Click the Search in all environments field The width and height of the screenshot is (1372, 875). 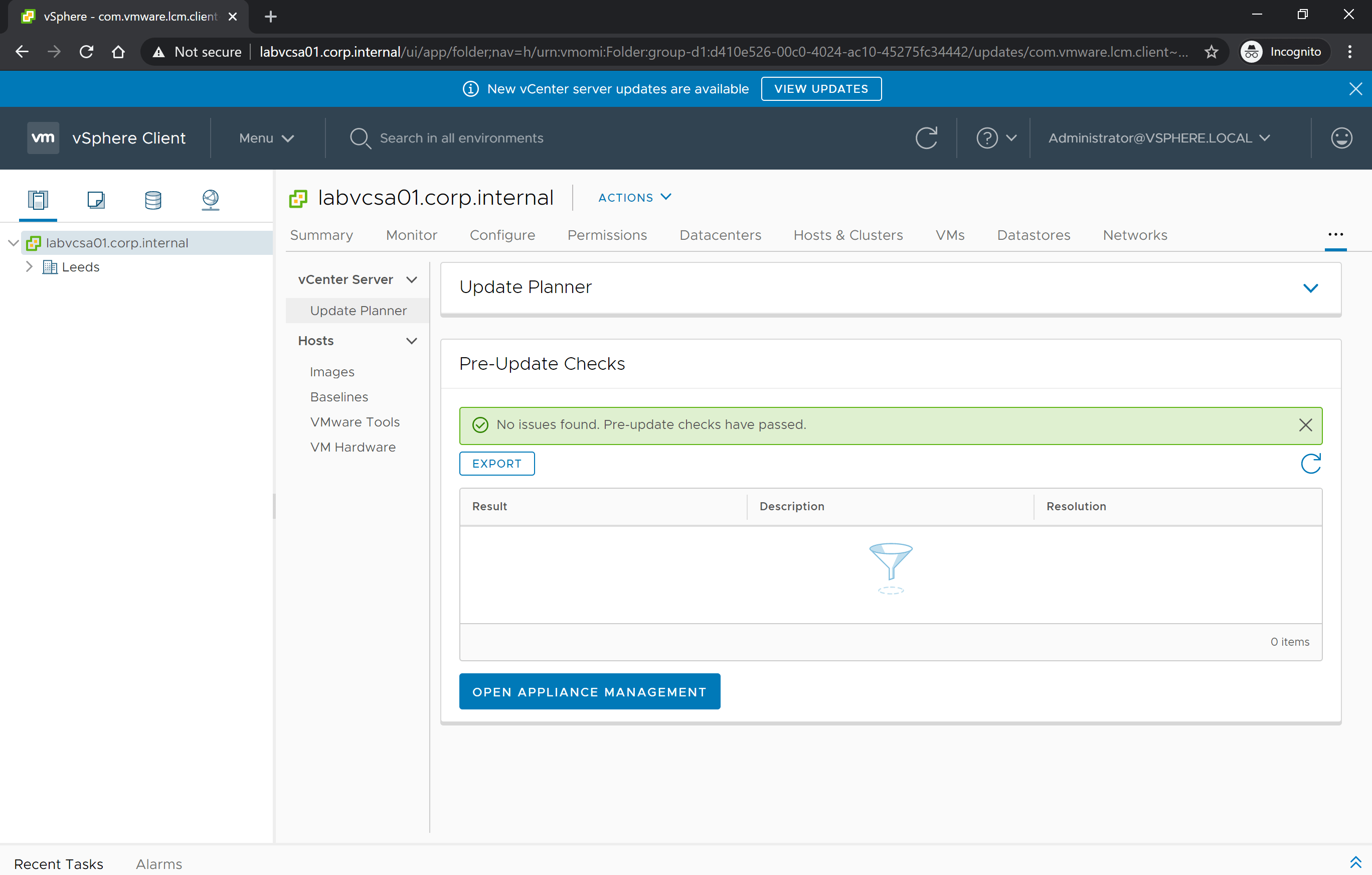[461, 138]
